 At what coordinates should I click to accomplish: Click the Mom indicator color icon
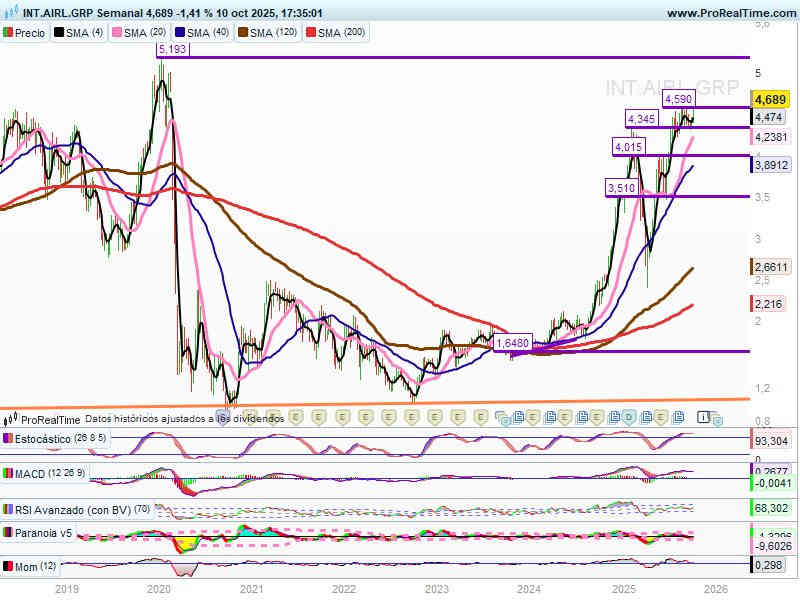(9, 567)
